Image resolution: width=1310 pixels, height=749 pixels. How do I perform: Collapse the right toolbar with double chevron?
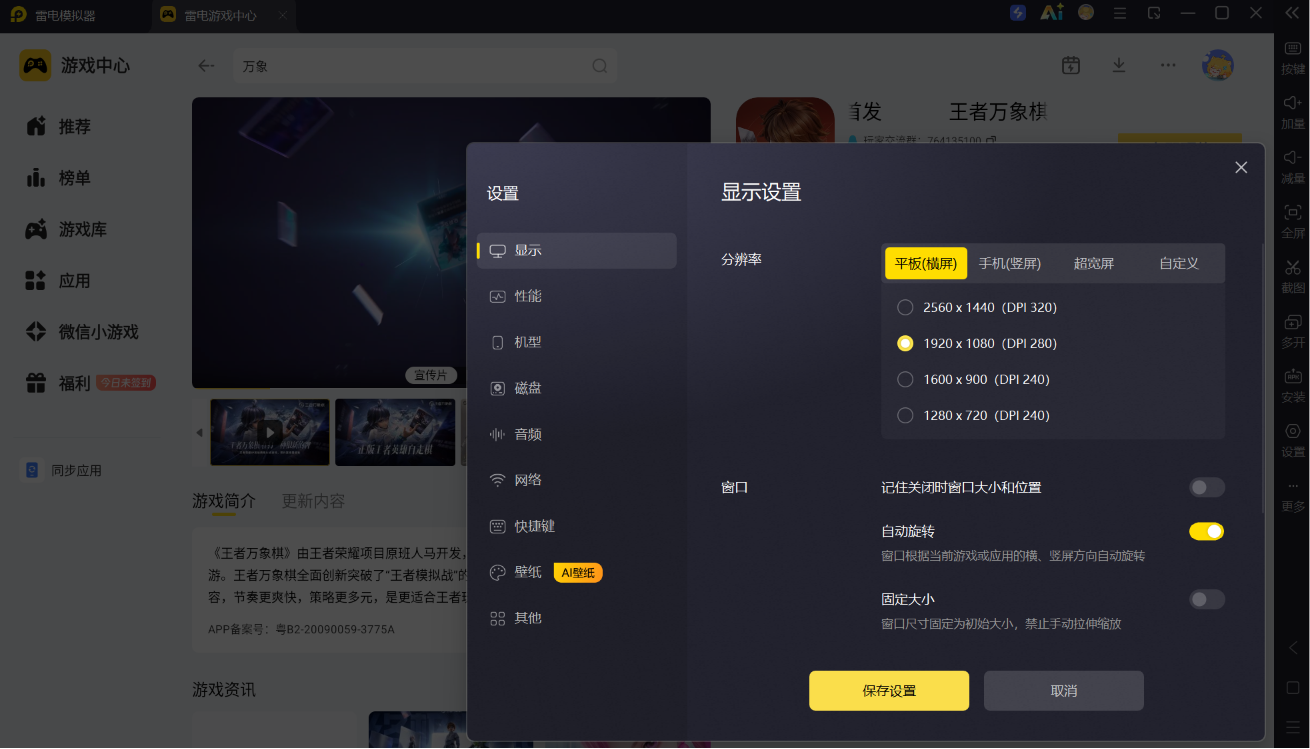coord(1291,13)
